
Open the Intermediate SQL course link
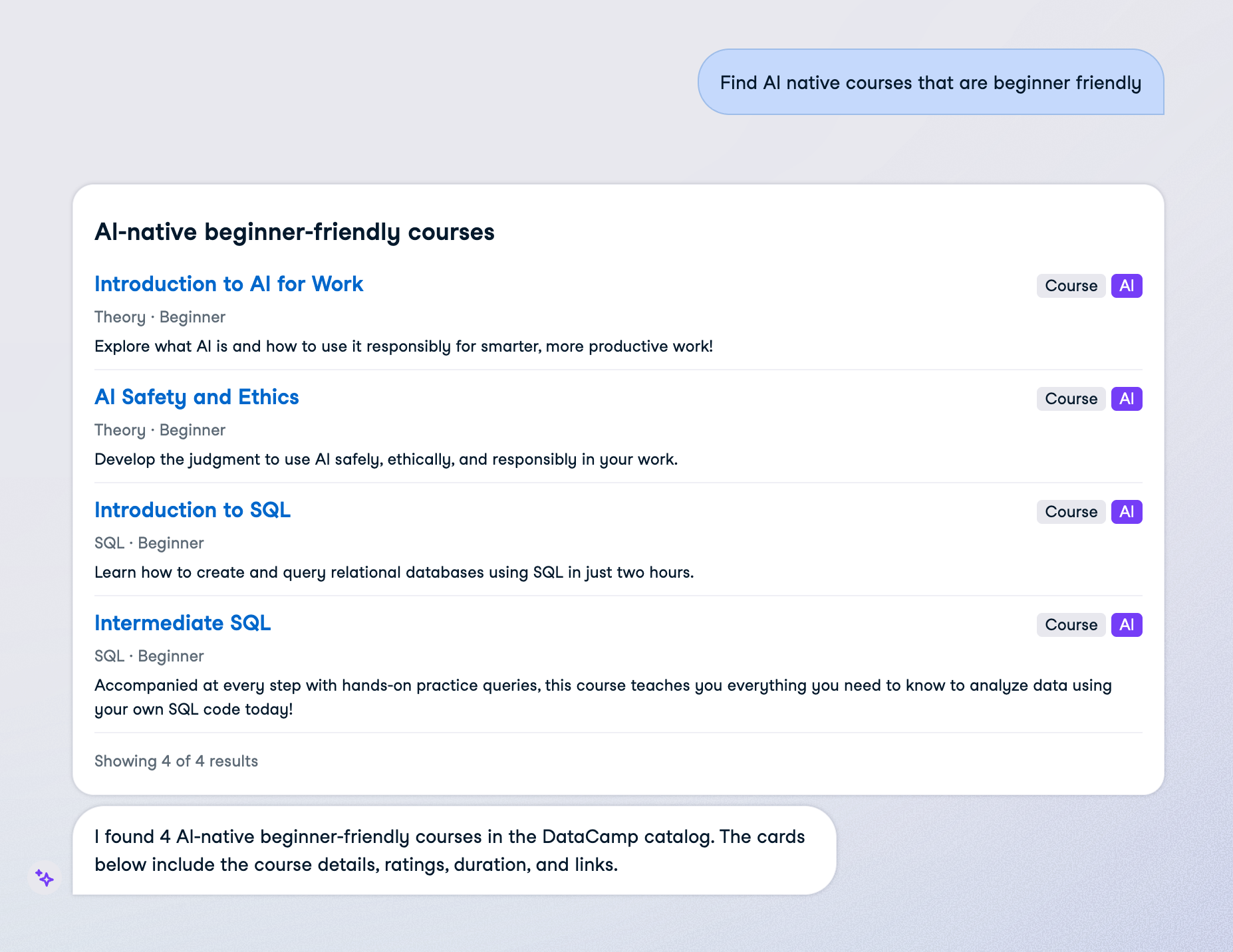[182, 623]
